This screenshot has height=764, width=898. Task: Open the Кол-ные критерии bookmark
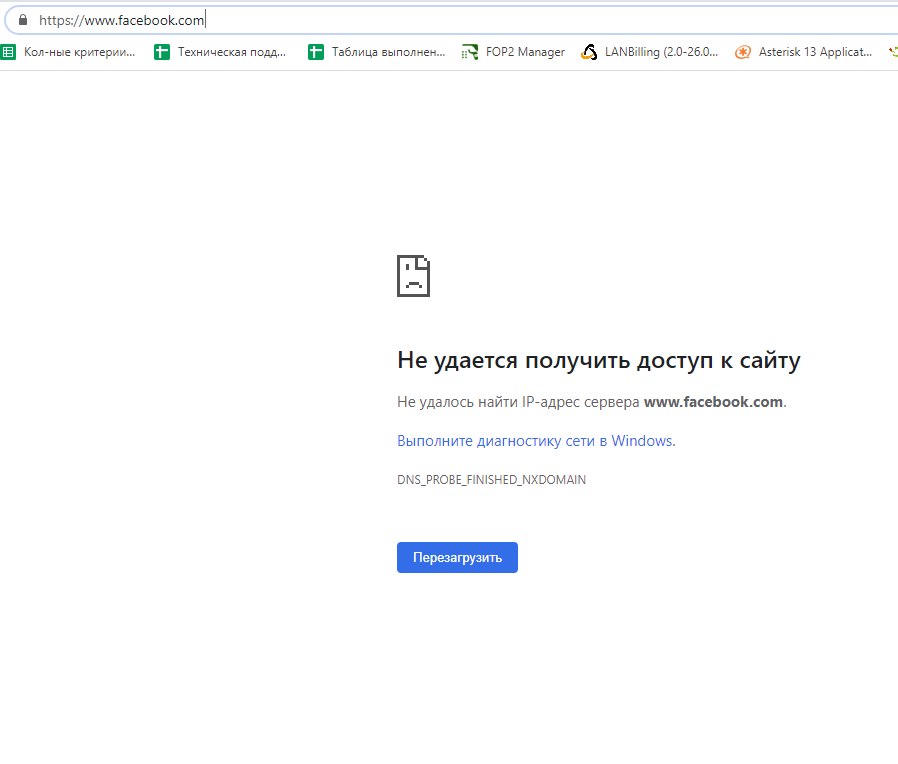[x=69, y=52]
